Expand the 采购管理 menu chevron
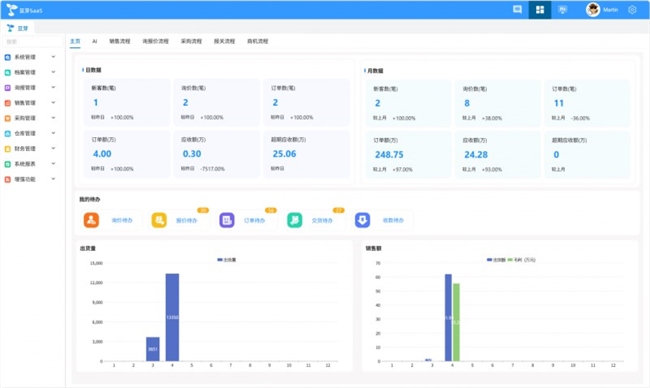 point(53,118)
